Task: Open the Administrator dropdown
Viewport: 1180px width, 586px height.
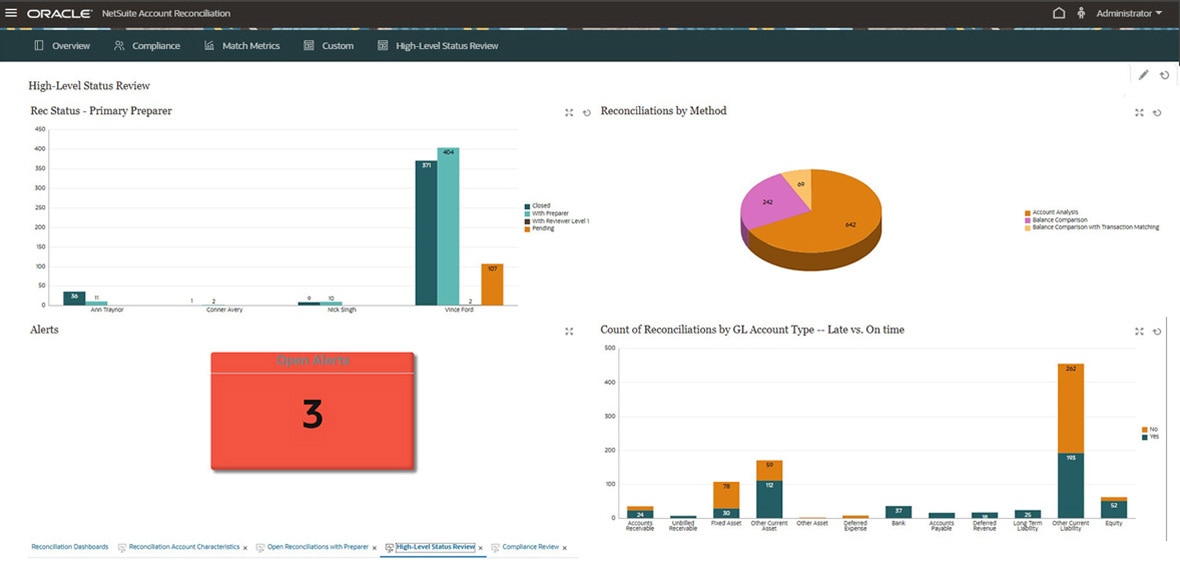Action: [x=1127, y=13]
